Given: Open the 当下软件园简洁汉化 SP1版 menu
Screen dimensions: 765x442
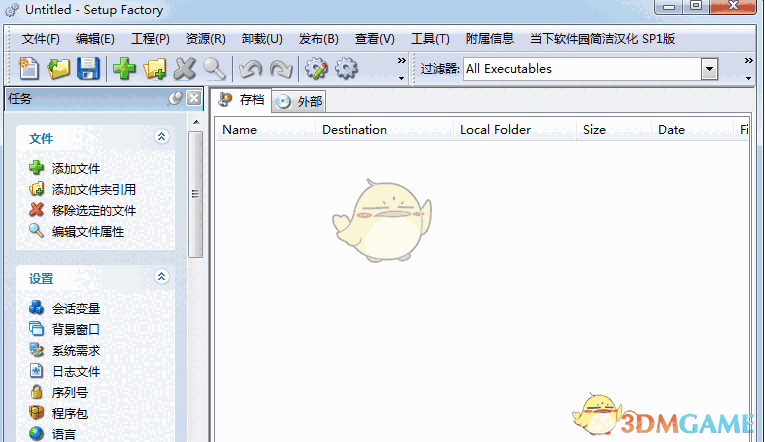Looking at the screenshot, I should [603, 39].
